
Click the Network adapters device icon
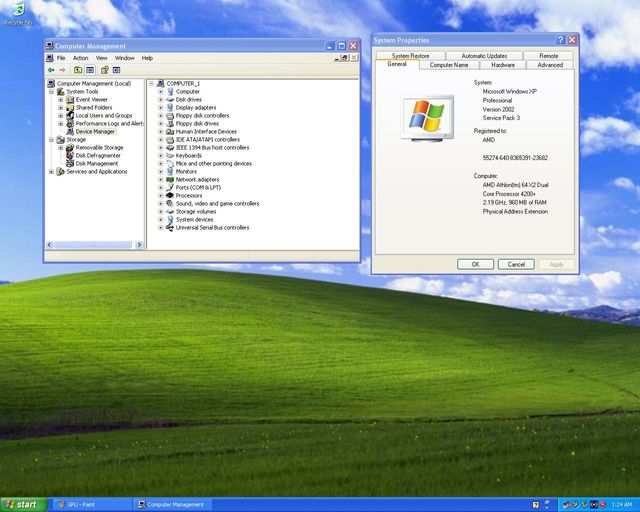tap(170, 180)
